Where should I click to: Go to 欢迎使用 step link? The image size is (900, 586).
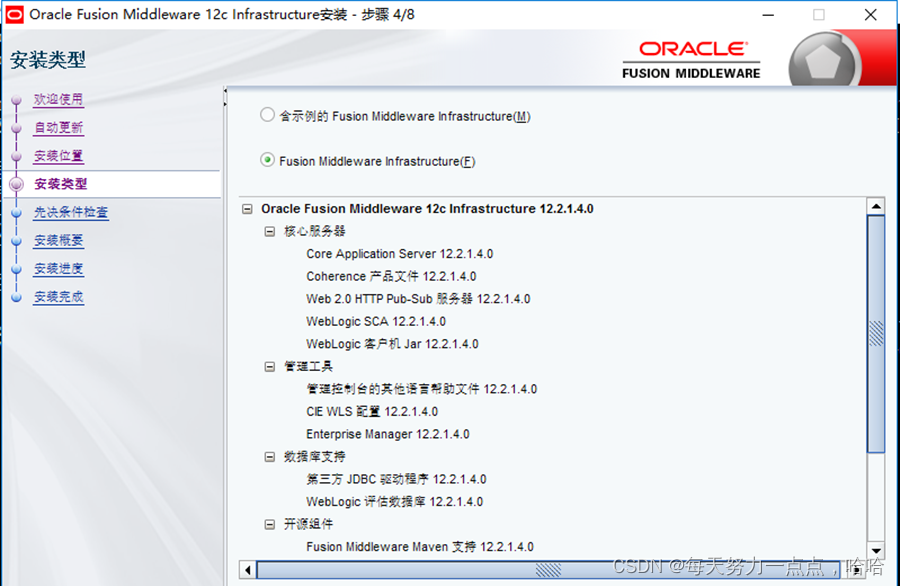point(59,99)
